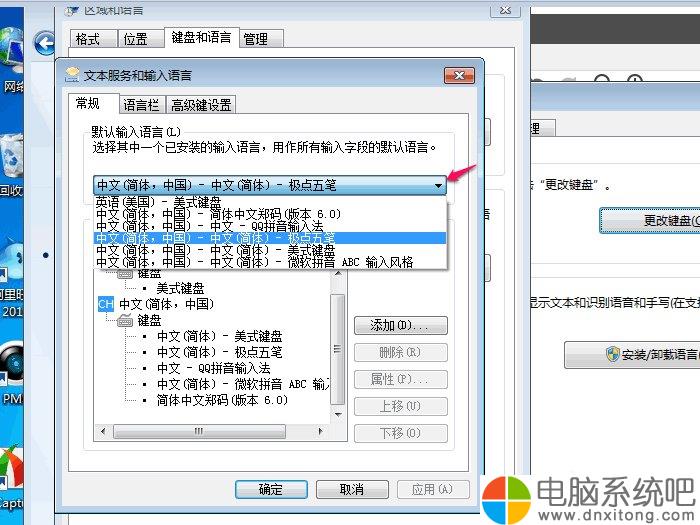Click keyboard icon under 中文(简体，中国)
The height and width of the screenshot is (525, 700).
point(125,320)
